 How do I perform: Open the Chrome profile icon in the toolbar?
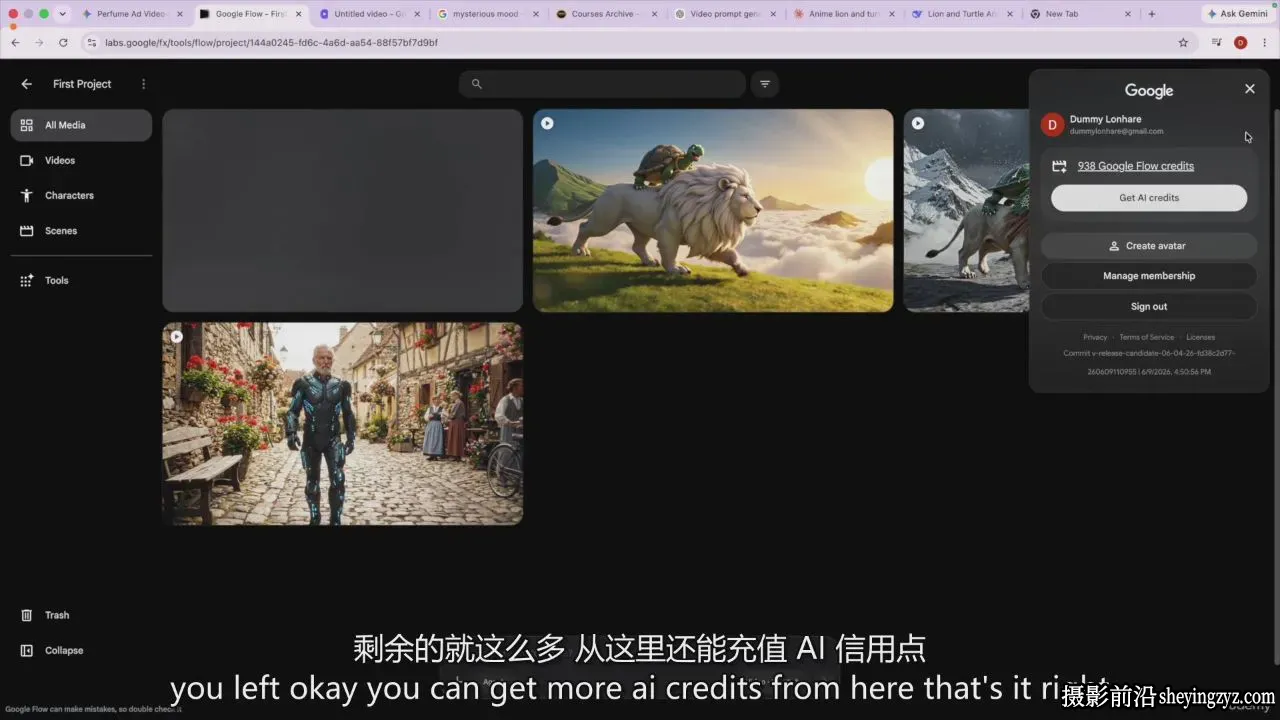(x=1240, y=43)
